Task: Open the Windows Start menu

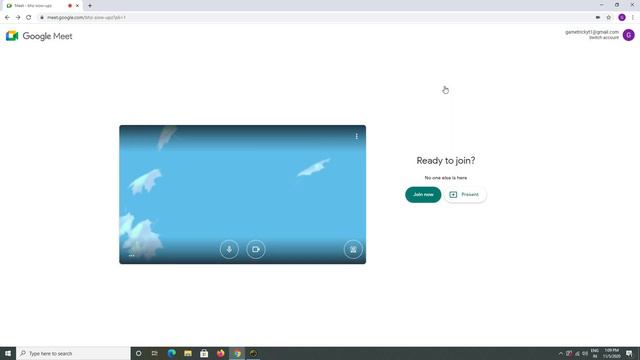Action: (x=8, y=353)
